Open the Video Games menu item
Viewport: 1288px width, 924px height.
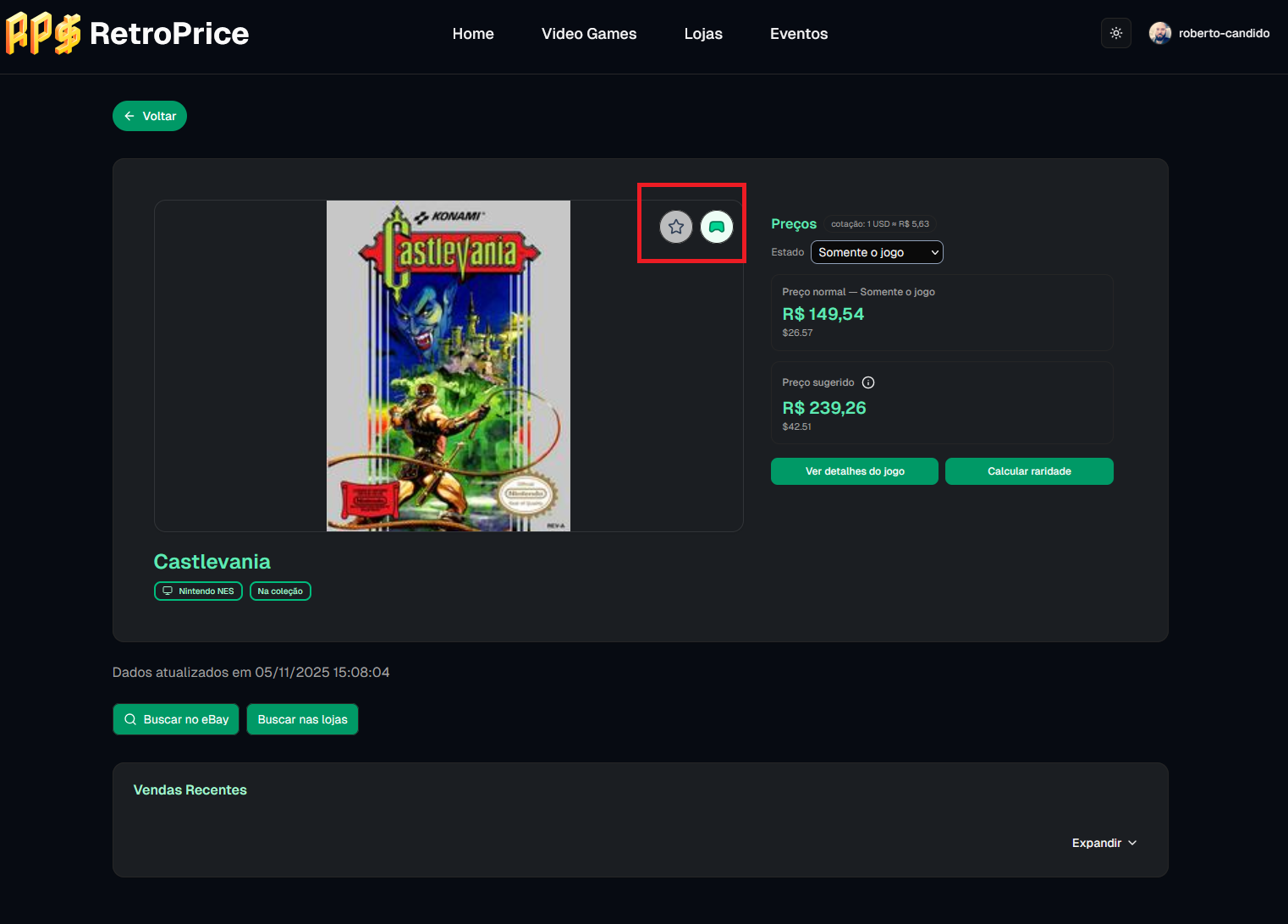pyautogui.click(x=588, y=34)
